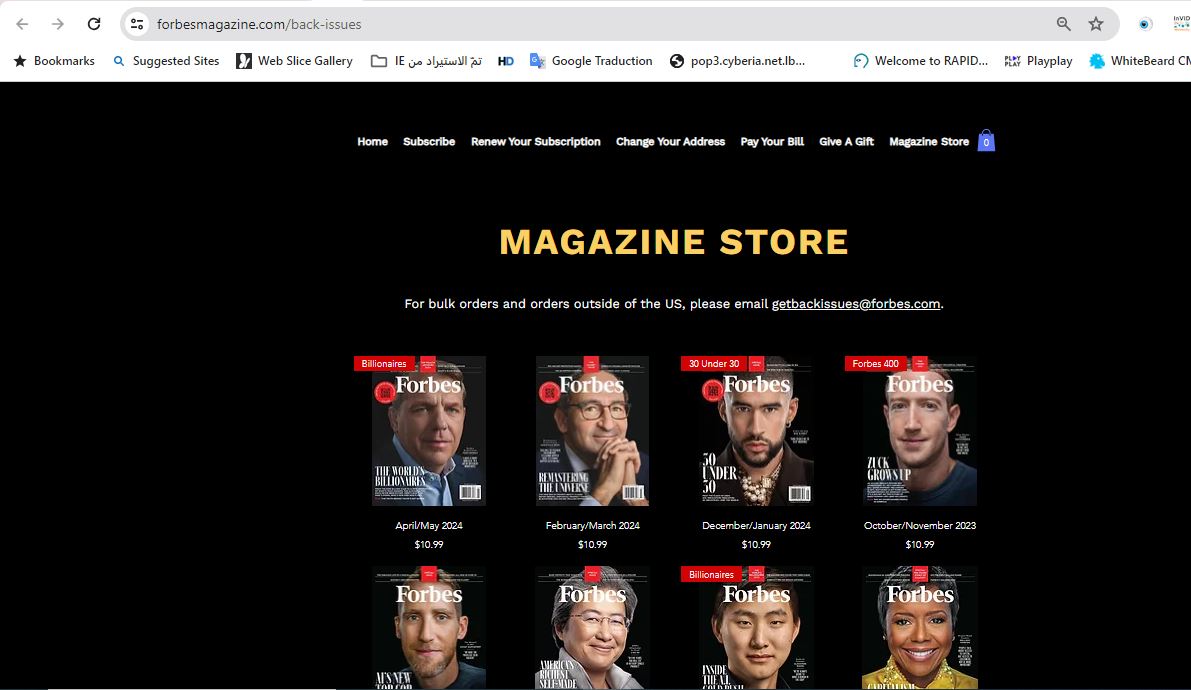Viewport: 1191px width, 690px height.
Task: Open the Arabic-named IE imports bookmark folder
Action: [x=426, y=61]
